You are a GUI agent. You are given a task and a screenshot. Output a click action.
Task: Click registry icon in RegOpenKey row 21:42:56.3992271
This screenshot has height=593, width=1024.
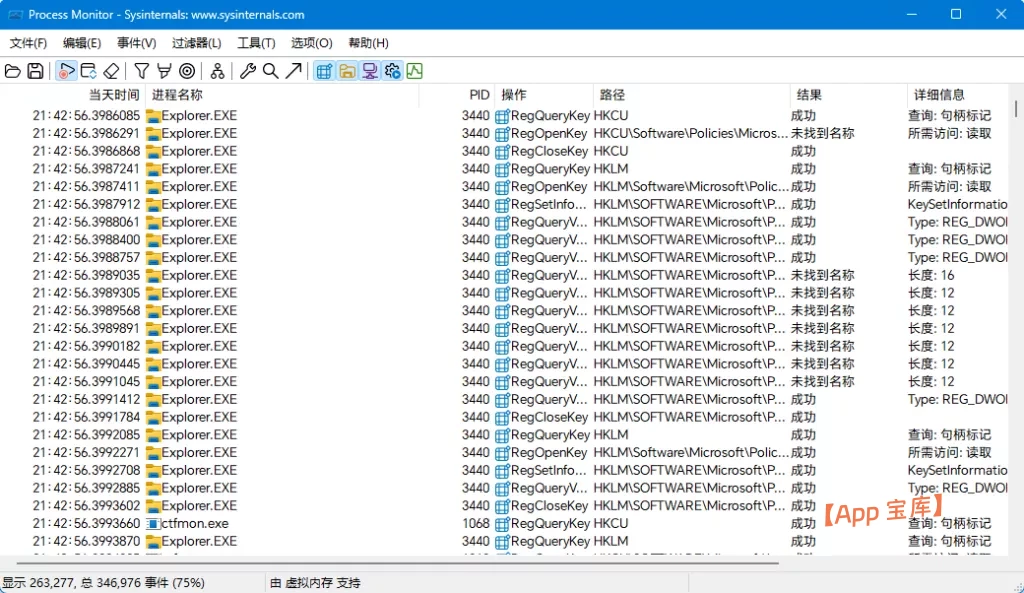coord(502,453)
